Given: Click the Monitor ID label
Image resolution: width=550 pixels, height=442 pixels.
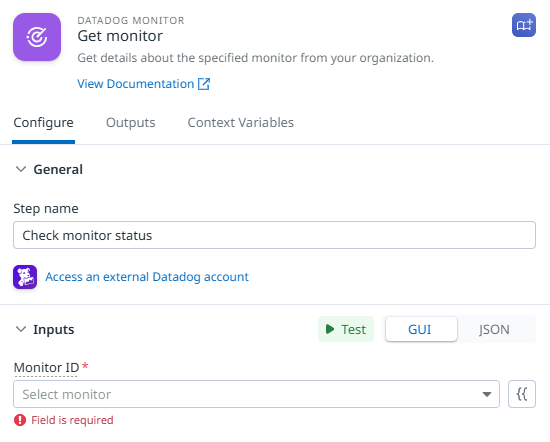Looking at the screenshot, I should click(x=46, y=368).
